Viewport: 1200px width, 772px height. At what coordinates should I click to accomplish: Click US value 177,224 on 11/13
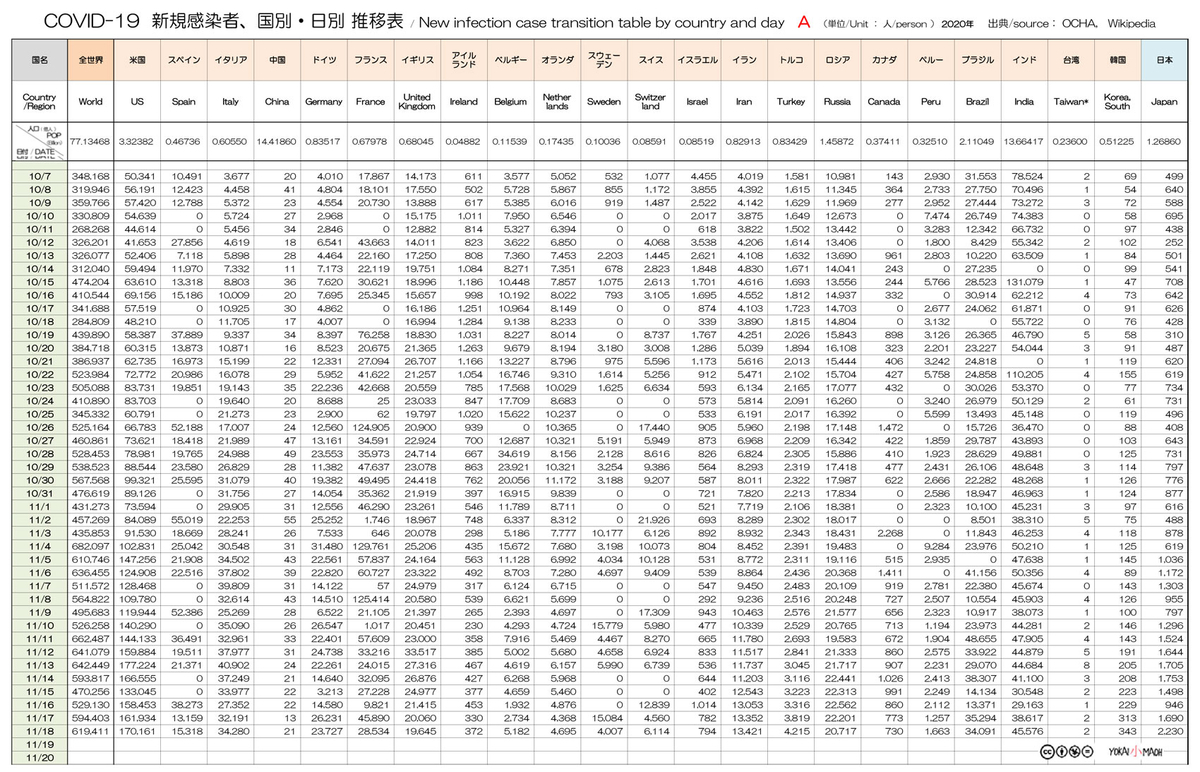coord(139,663)
